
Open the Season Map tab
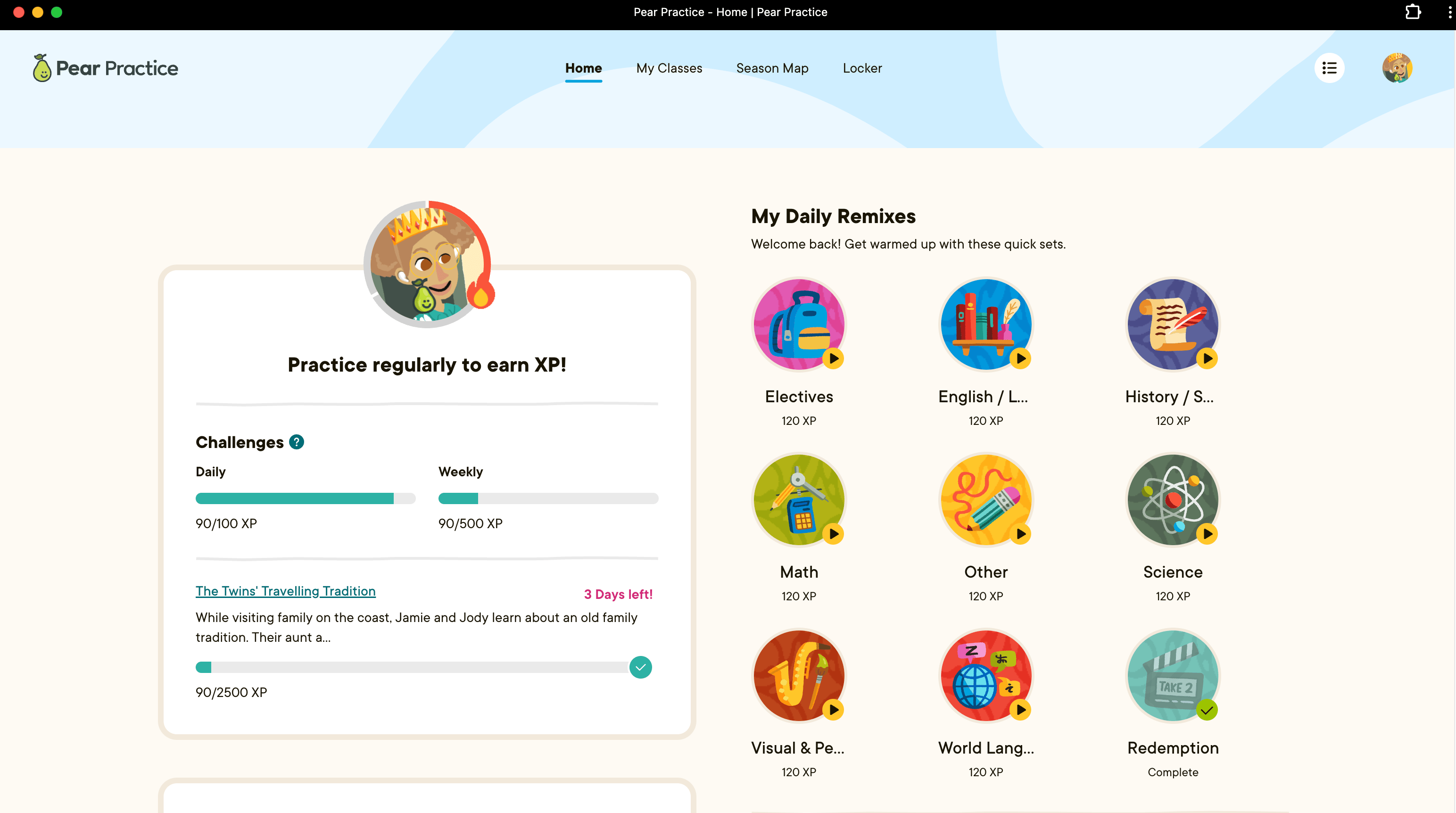click(772, 68)
